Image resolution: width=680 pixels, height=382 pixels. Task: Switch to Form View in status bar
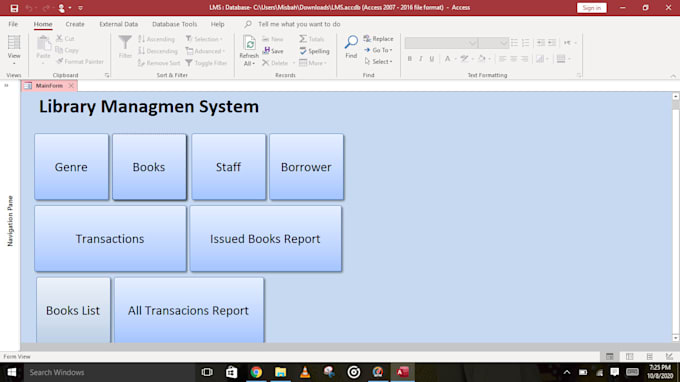609,356
